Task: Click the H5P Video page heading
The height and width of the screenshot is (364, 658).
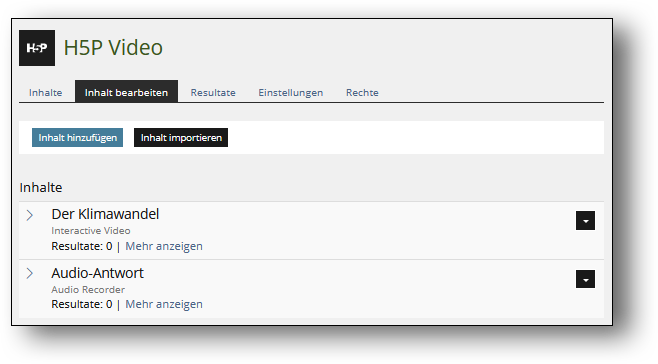Action: [113, 47]
